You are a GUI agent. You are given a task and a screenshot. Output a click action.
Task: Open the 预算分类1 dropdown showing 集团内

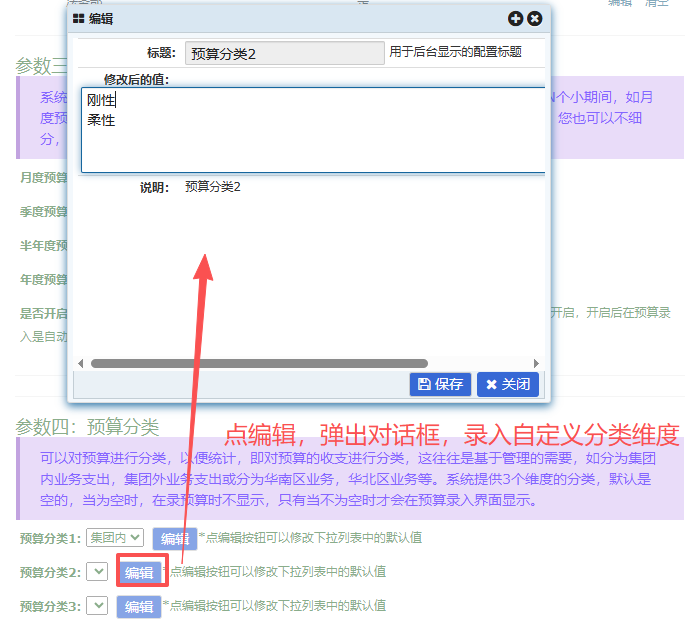pos(114,538)
